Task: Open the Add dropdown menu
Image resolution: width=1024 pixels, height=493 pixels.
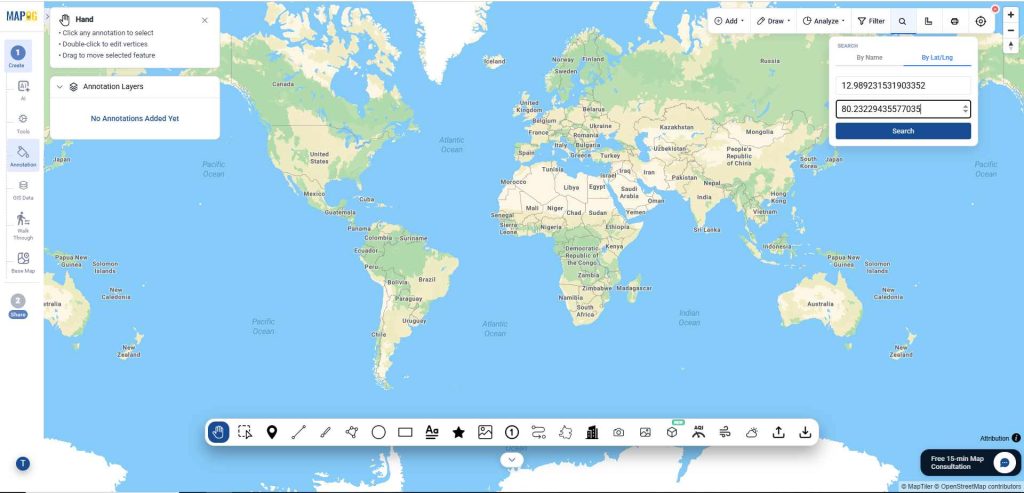Action: click(x=729, y=21)
